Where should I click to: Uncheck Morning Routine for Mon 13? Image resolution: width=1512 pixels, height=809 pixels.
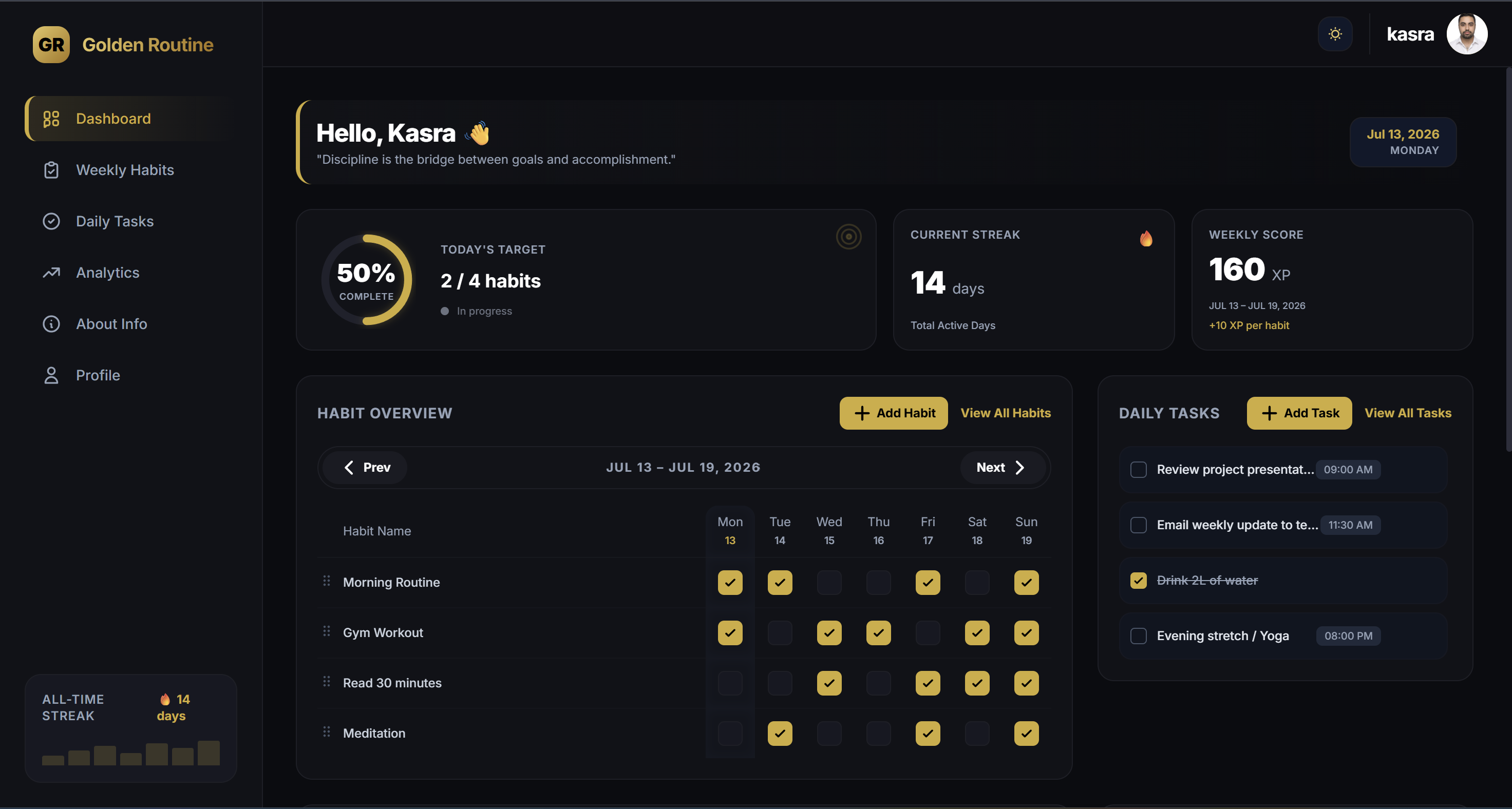click(730, 583)
